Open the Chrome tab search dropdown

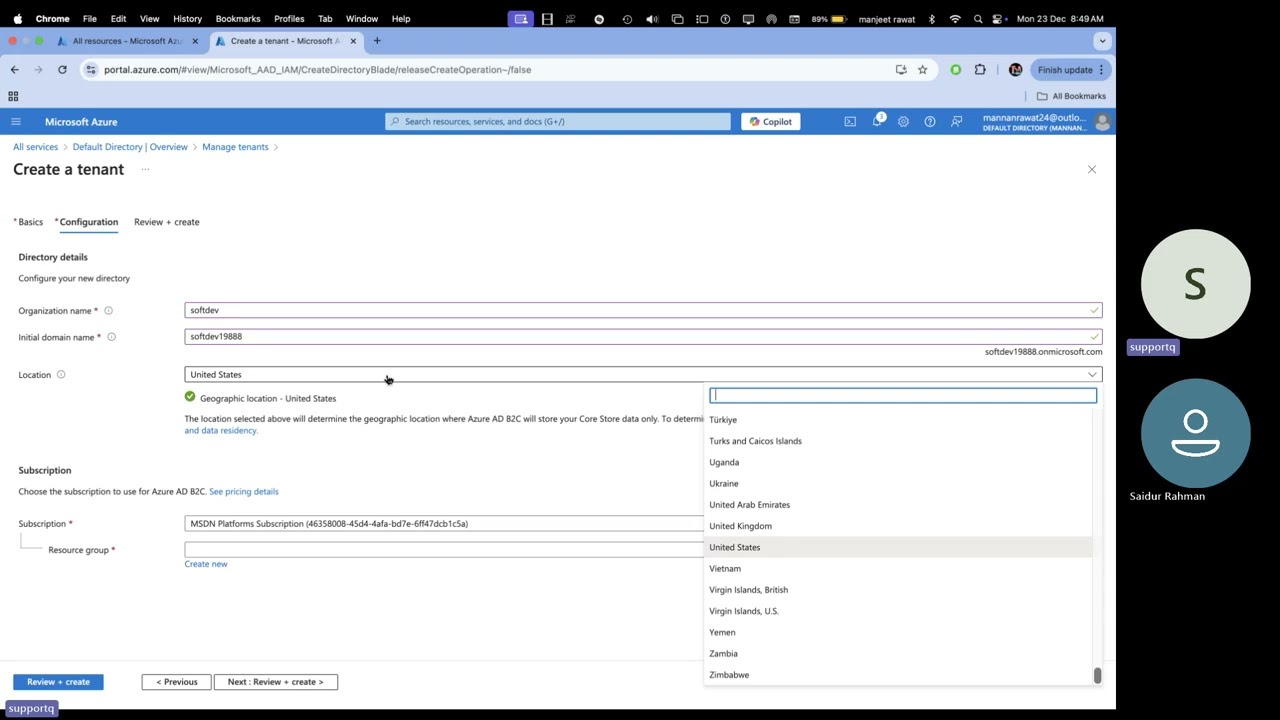(x=1102, y=41)
